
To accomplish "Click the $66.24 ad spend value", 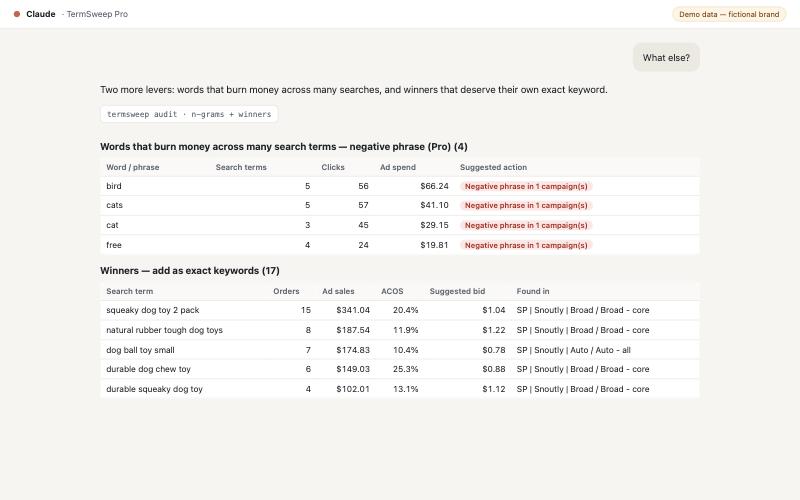I will click(x=434, y=186).
